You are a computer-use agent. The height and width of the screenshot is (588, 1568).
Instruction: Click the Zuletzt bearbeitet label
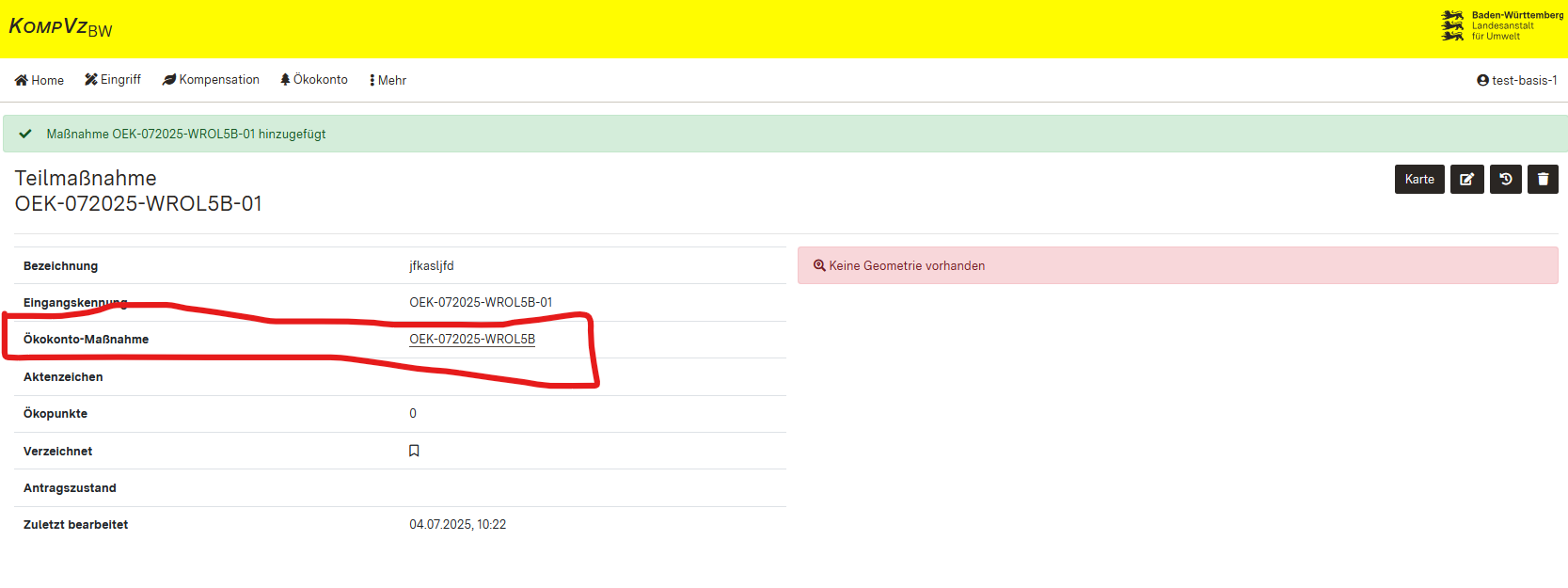(75, 524)
